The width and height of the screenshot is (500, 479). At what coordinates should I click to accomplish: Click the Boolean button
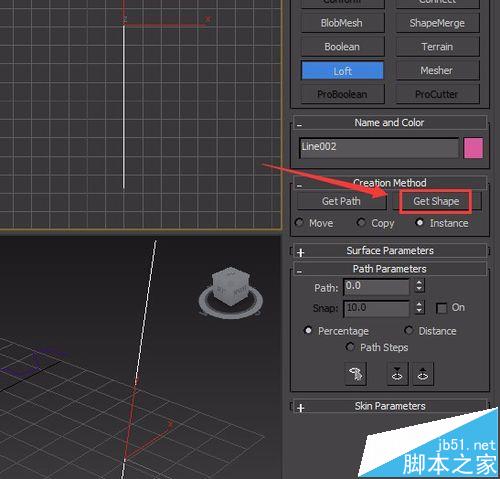[x=342, y=47]
